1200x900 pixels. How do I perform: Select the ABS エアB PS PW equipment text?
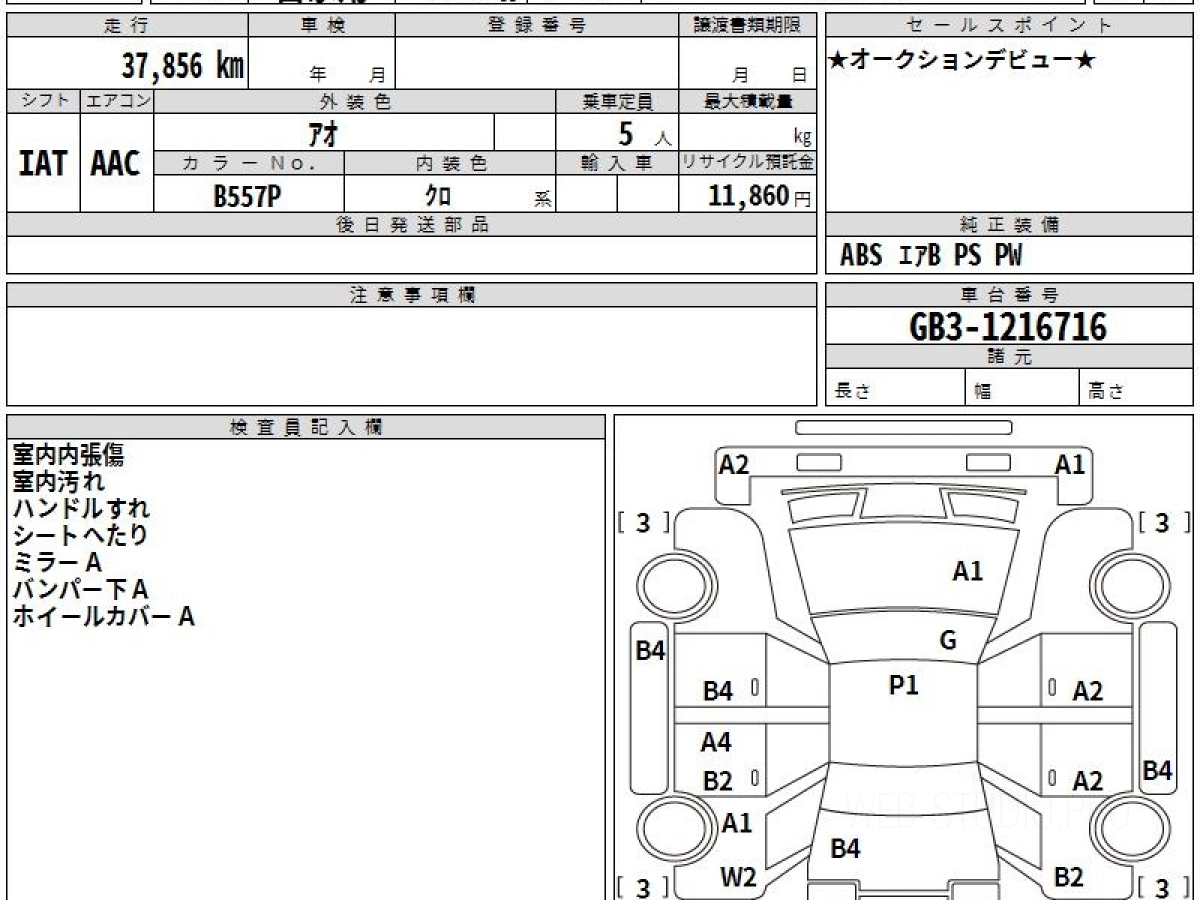930,256
